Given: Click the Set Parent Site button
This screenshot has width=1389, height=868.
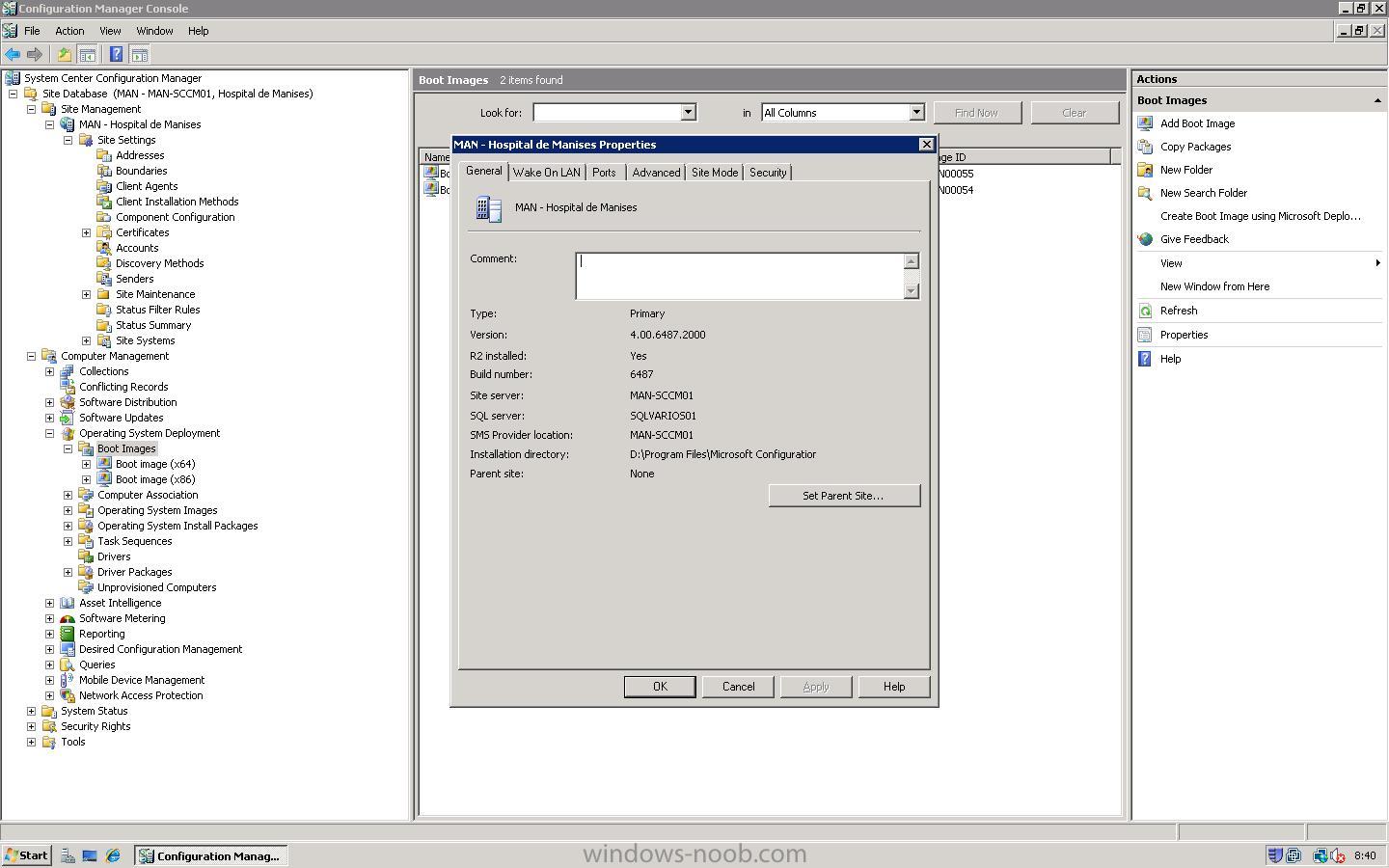Looking at the screenshot, I should click(x=844, y=496).
